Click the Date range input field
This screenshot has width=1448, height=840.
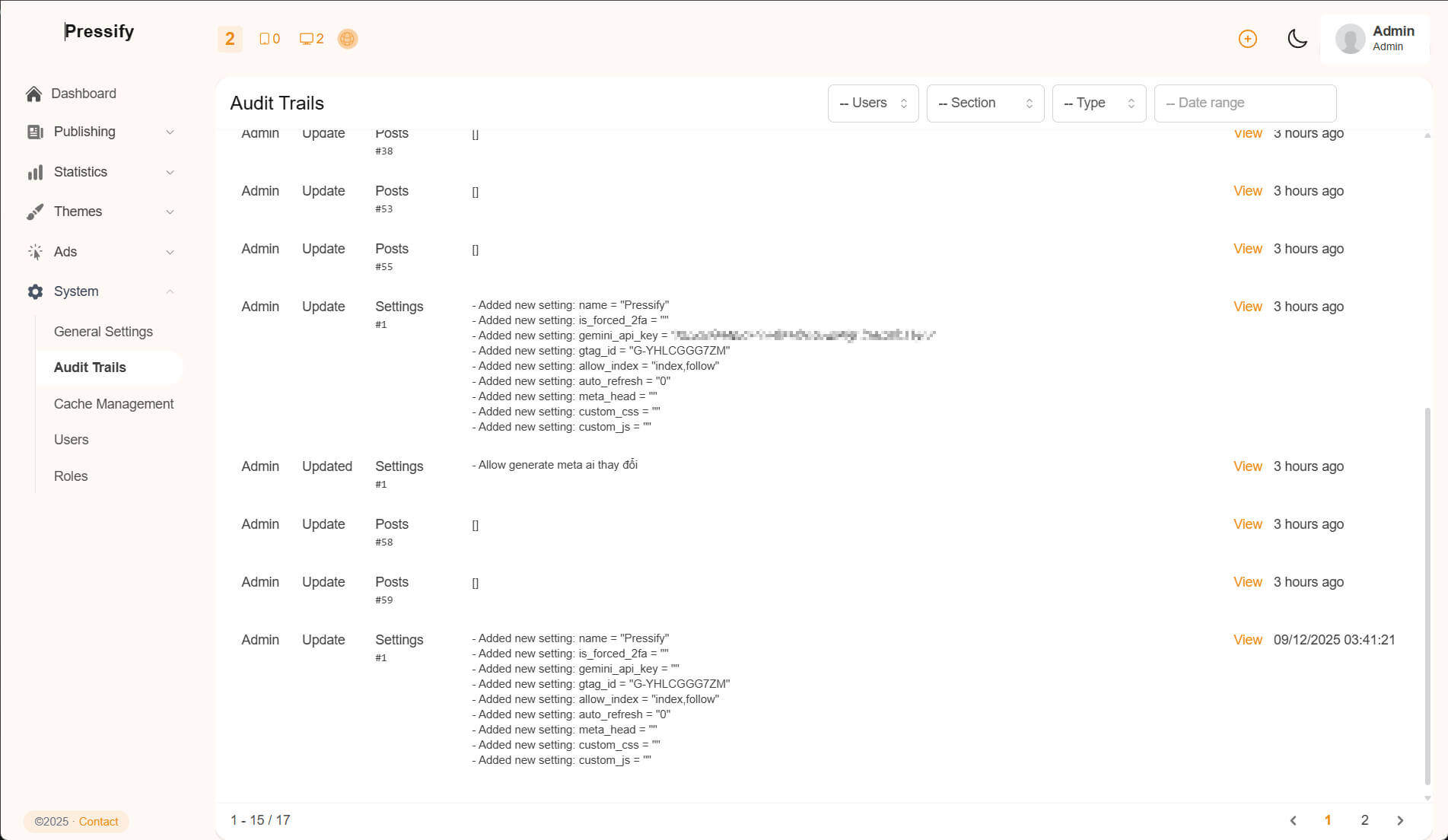pos(1244,103)
